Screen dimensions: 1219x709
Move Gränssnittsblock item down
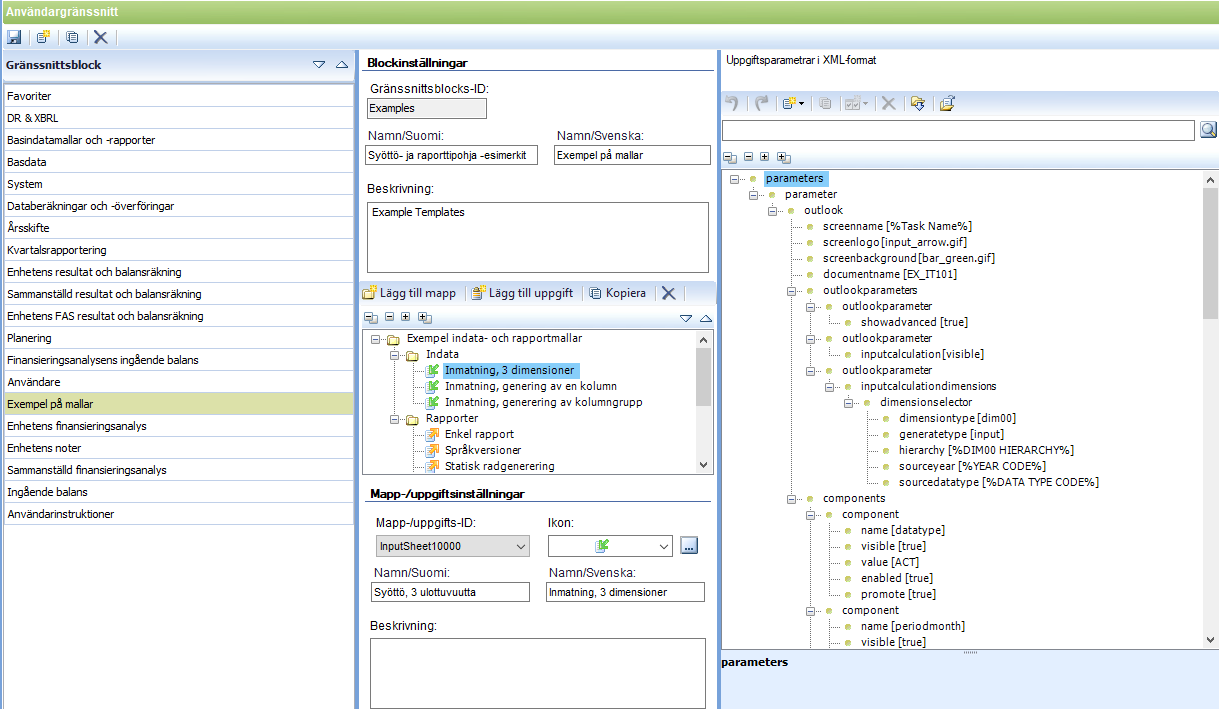coord(319,64)
